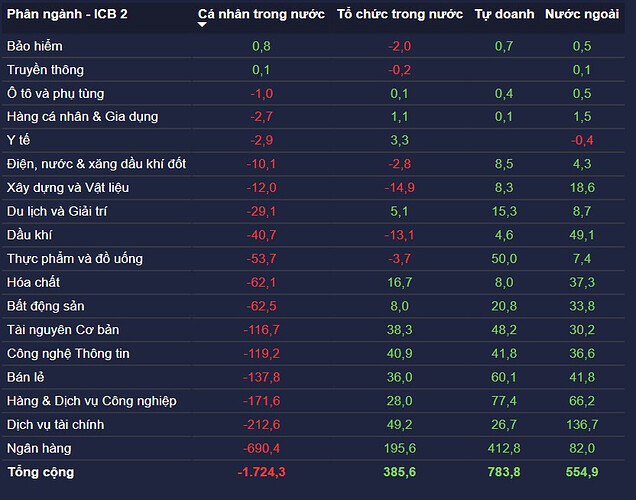
Task: Sort by Tự doanh column header
Action: click(503, 14)
